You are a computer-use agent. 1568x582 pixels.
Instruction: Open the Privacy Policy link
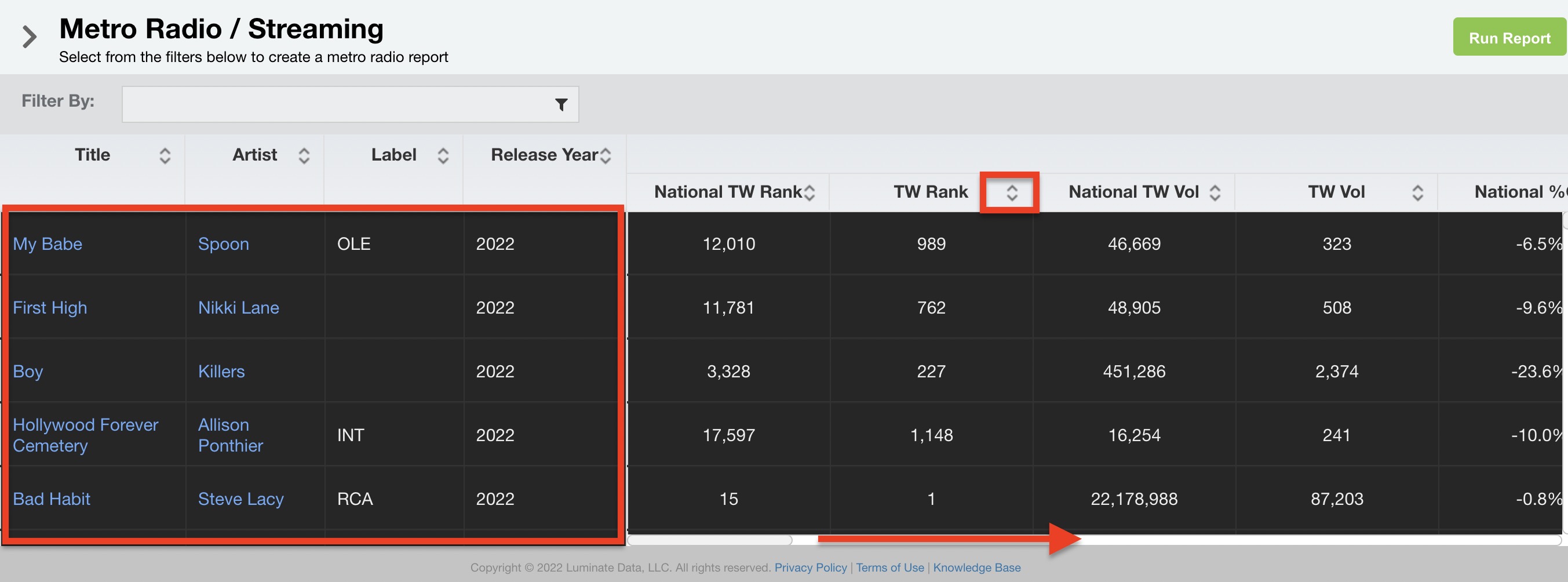point(810,568)
